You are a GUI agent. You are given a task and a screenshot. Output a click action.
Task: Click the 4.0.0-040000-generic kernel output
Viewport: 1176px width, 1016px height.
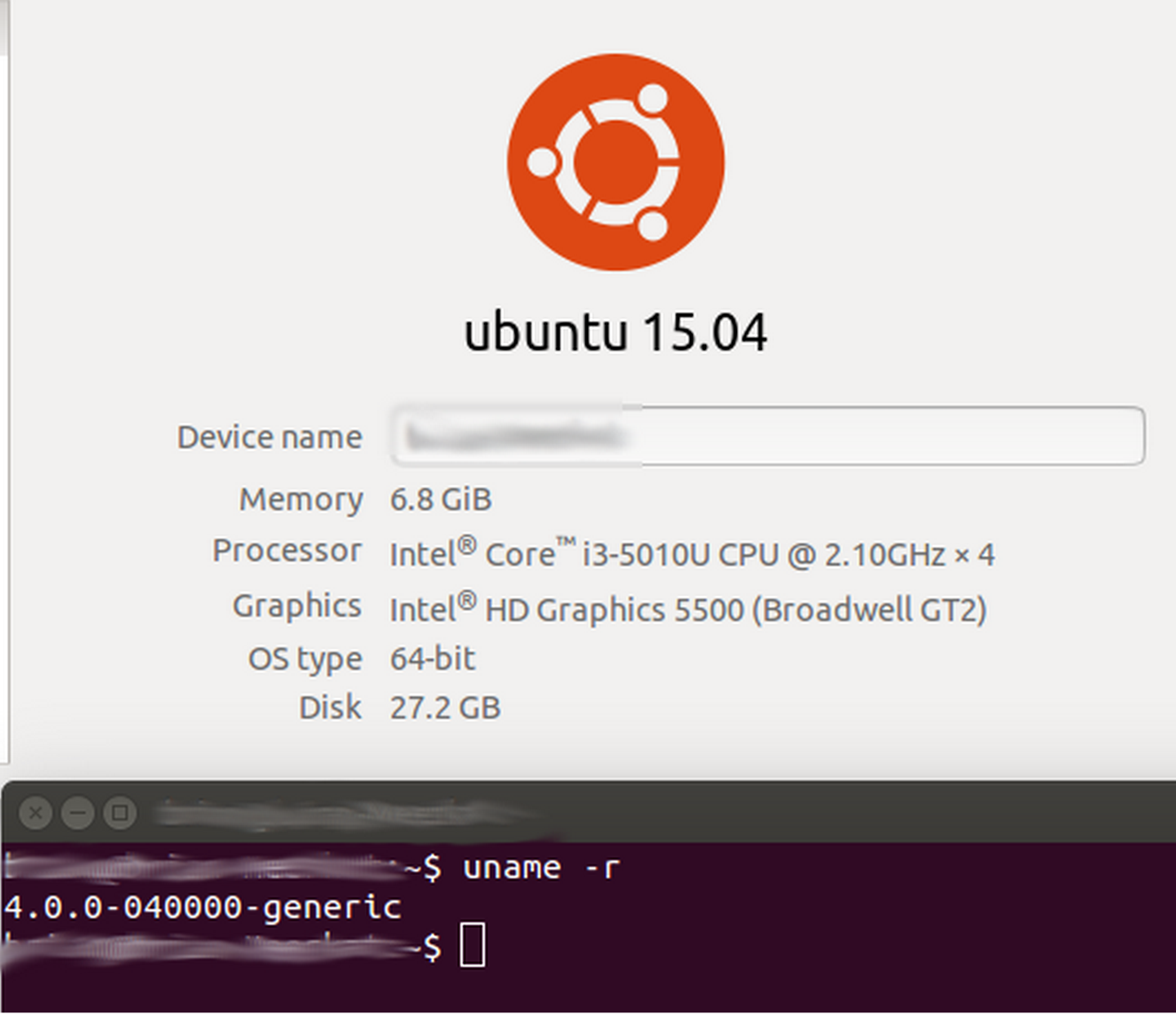tap(202, 907)
